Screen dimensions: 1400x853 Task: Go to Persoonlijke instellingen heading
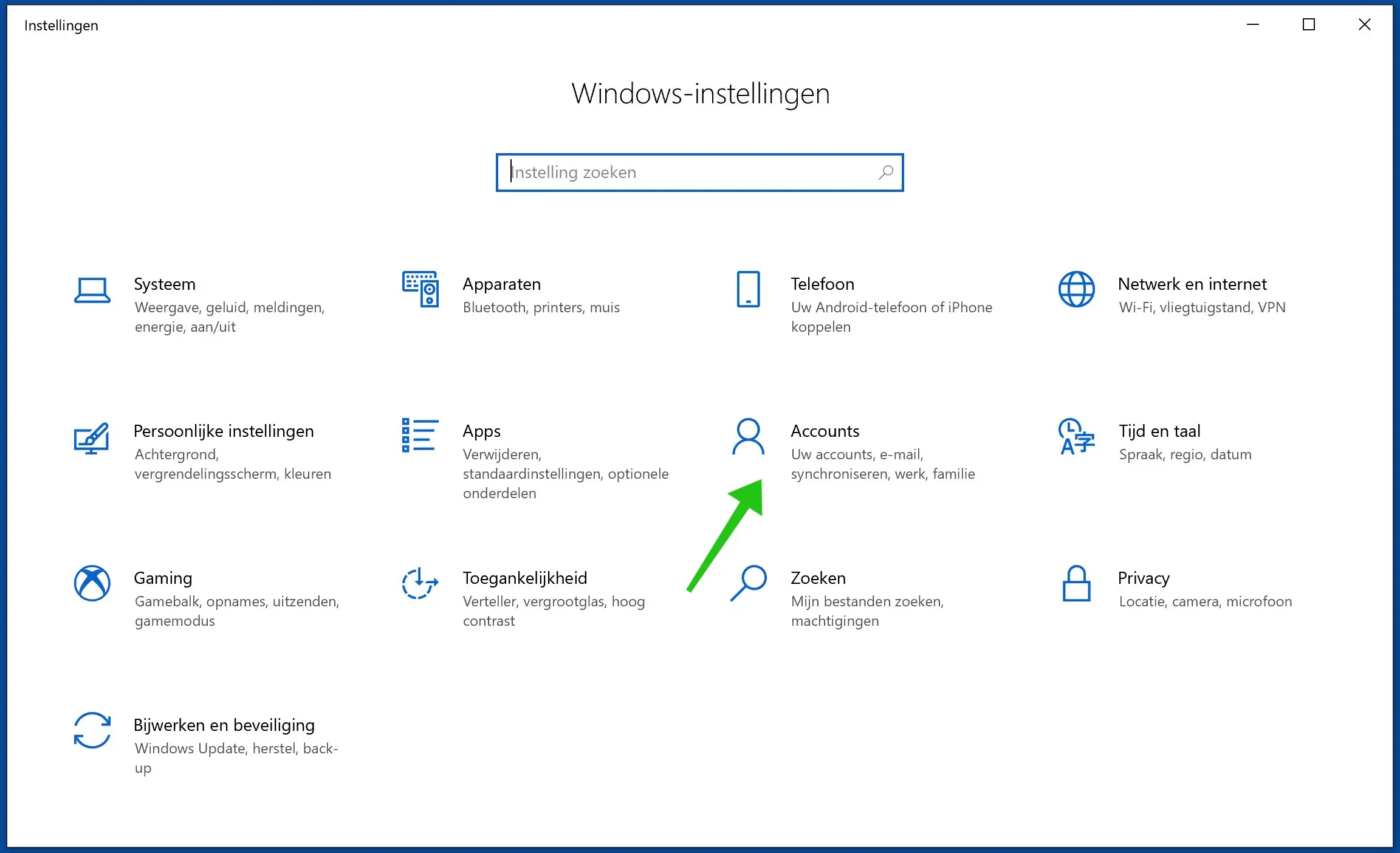coord(224,431)
